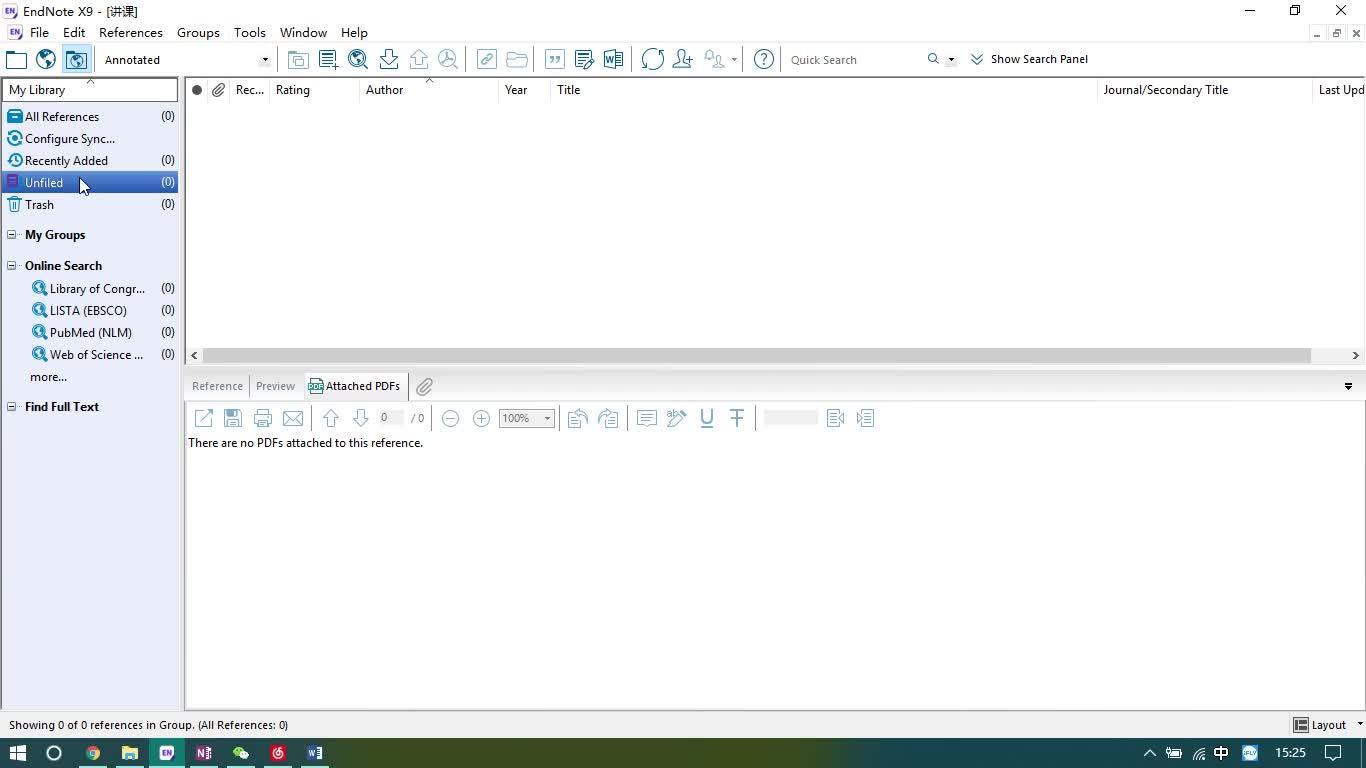Show the Search Panel
Viewport: 1366px width, 768px height.
coord(1030,59)
